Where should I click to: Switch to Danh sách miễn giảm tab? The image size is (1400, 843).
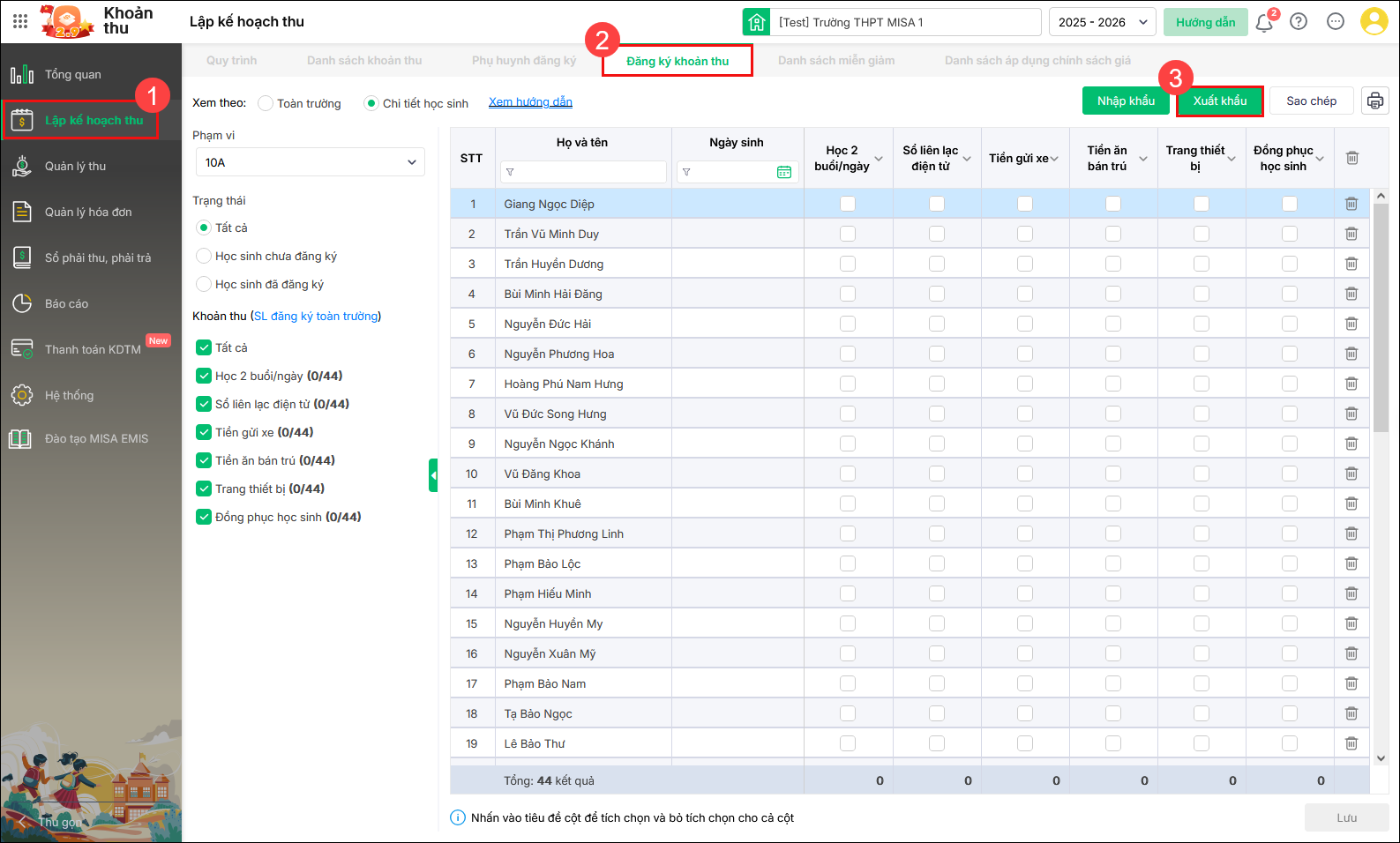coord(835,60)
